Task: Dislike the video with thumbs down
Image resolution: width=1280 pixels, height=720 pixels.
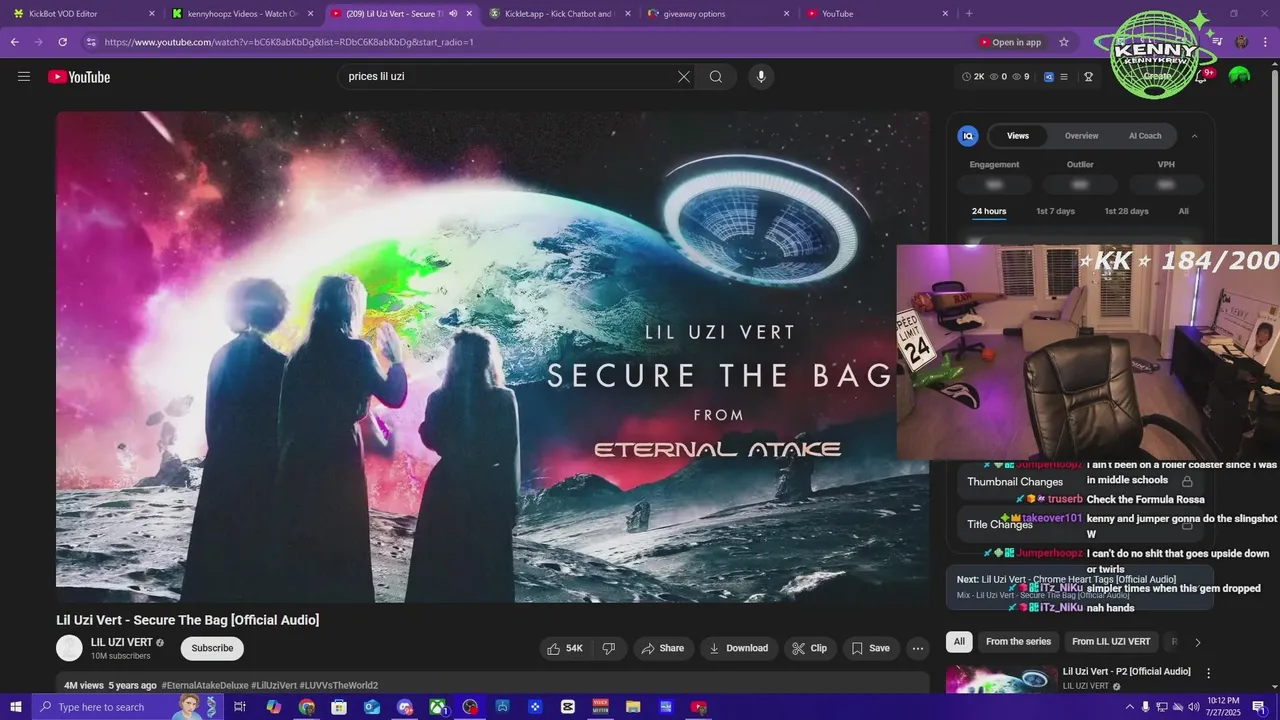Action: (608, 648)
